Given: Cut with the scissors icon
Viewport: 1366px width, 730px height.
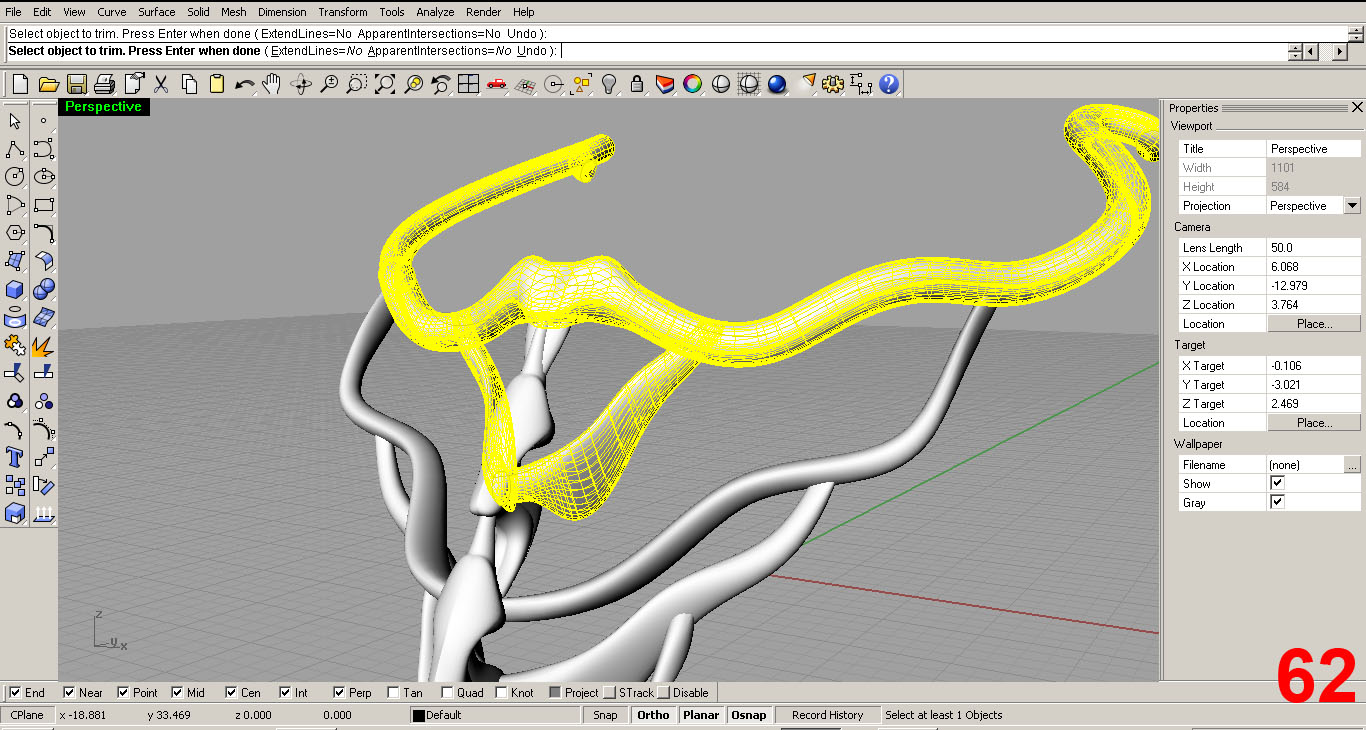Looking at the screenshot, I should pyautogui.click(x=160, y=85).
